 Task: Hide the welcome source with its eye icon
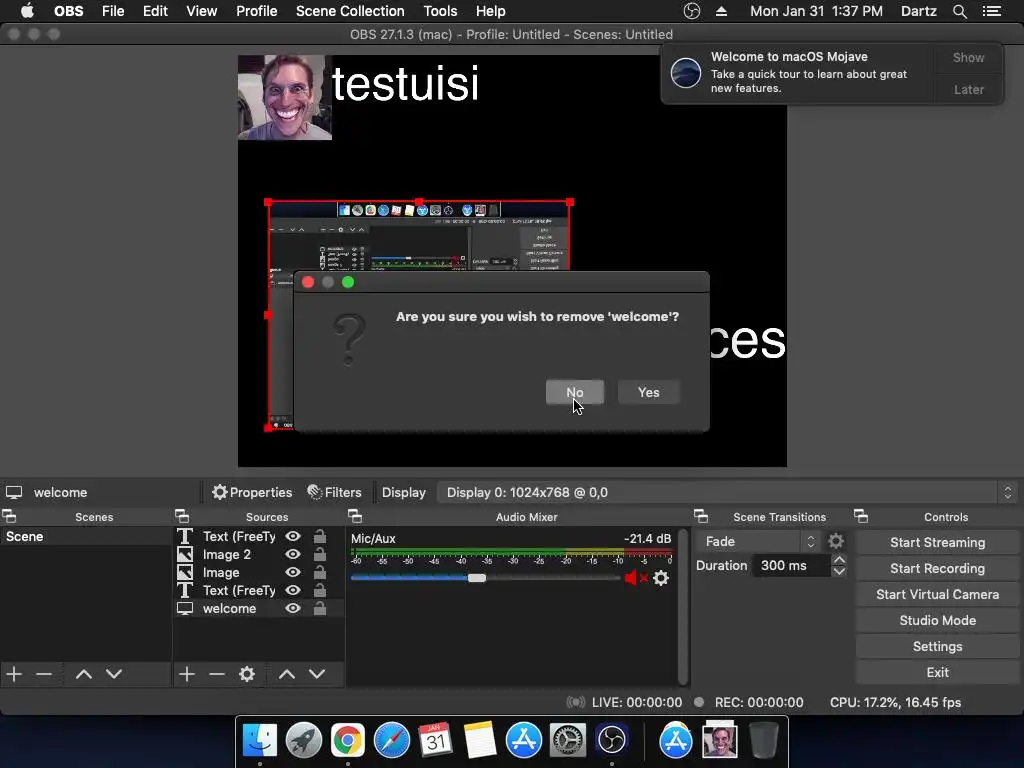pyautogui.click(x=293, y=608)
